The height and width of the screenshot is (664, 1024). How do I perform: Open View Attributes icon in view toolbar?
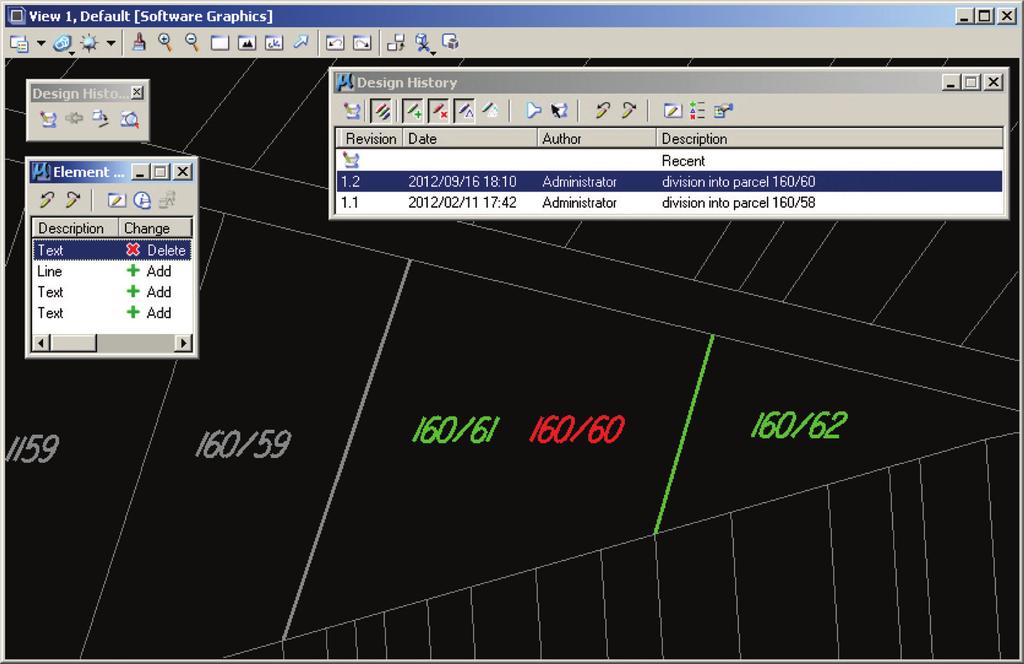[20, 44]
